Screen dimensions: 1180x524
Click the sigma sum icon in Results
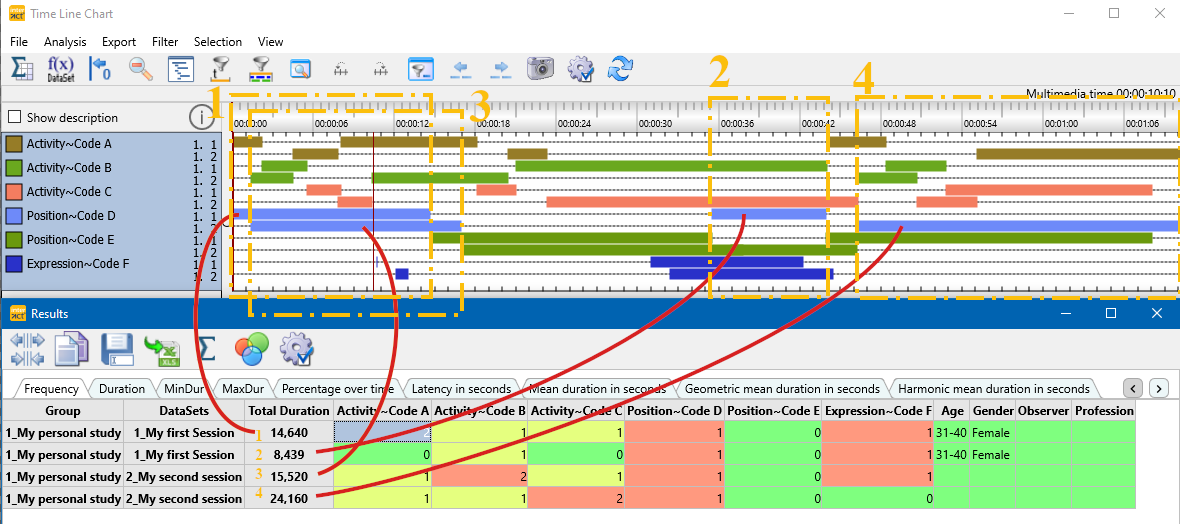coord(205,349)
